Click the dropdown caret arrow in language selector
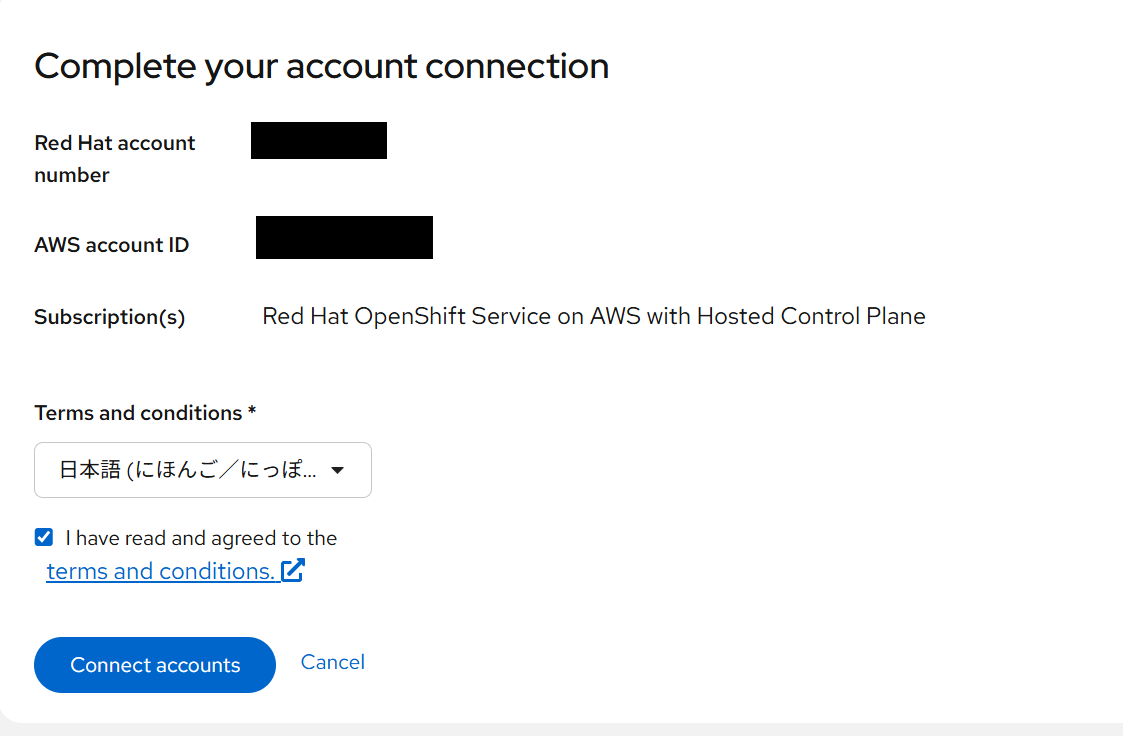The image size is (1123, 736). (337, 470)
